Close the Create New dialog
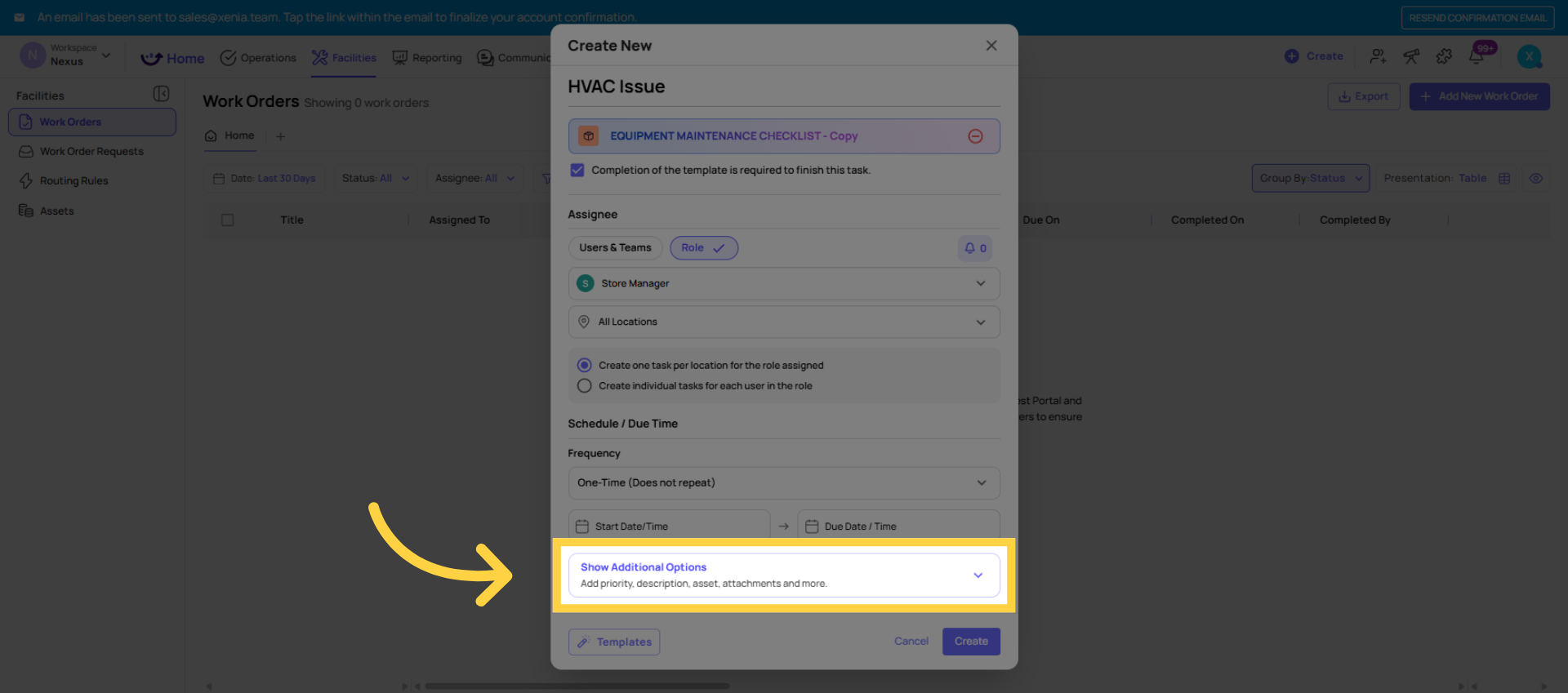Screen dimensions: 1568x693 point(991,46)
